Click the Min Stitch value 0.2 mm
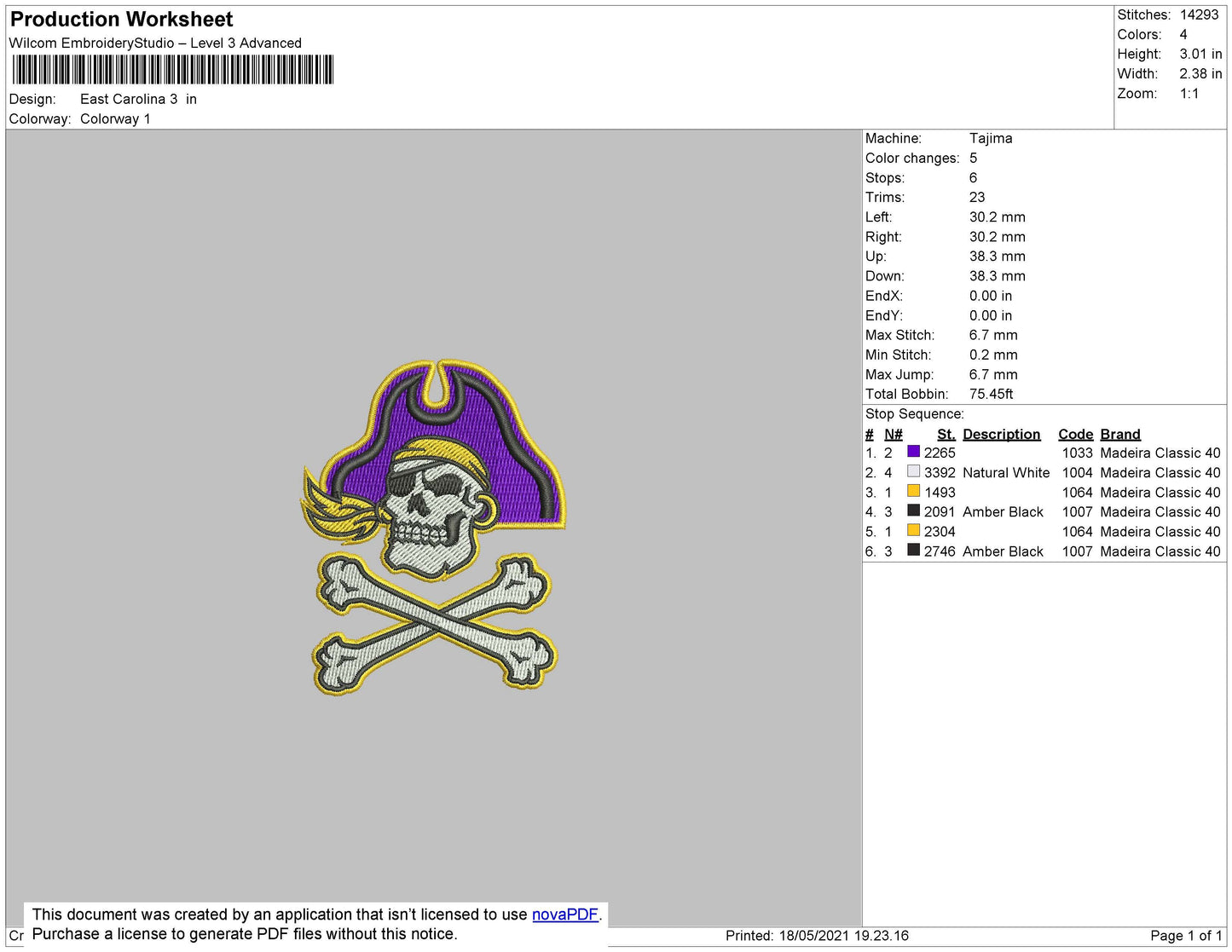Viewport: 1232px width, 952px height. coord(993,355)
